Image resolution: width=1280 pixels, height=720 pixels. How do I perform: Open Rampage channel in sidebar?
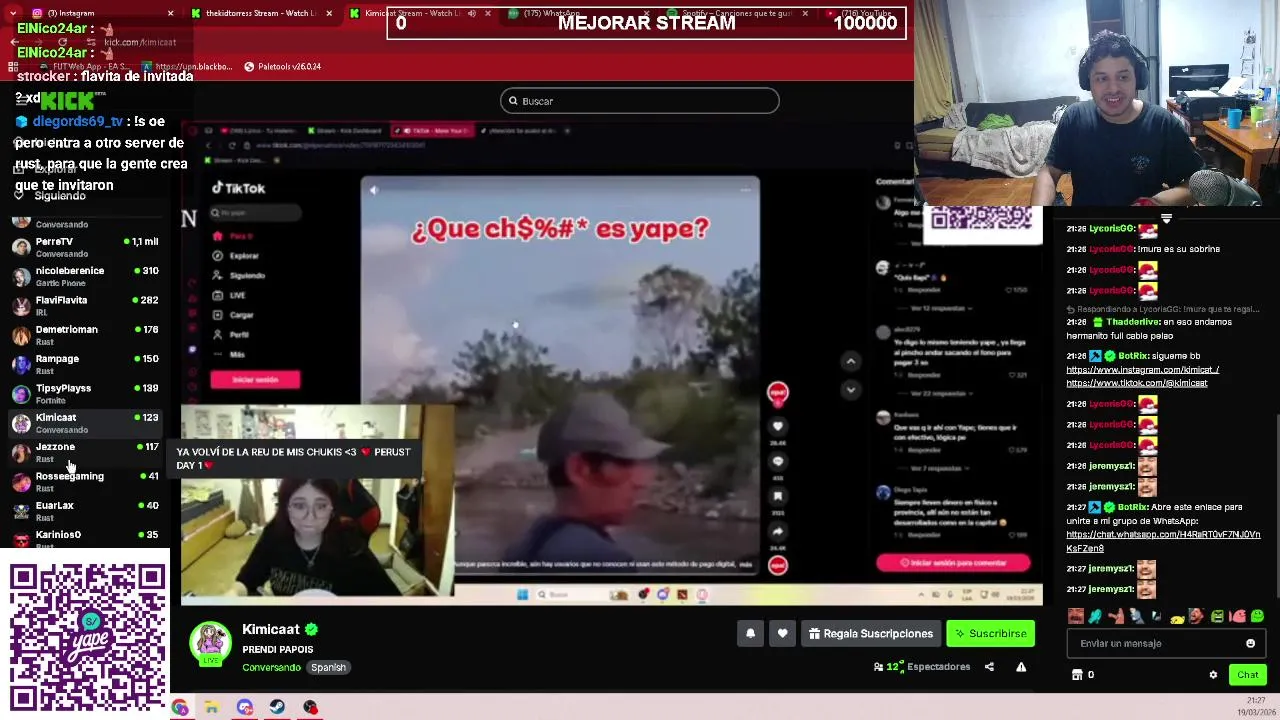[85, 364]
